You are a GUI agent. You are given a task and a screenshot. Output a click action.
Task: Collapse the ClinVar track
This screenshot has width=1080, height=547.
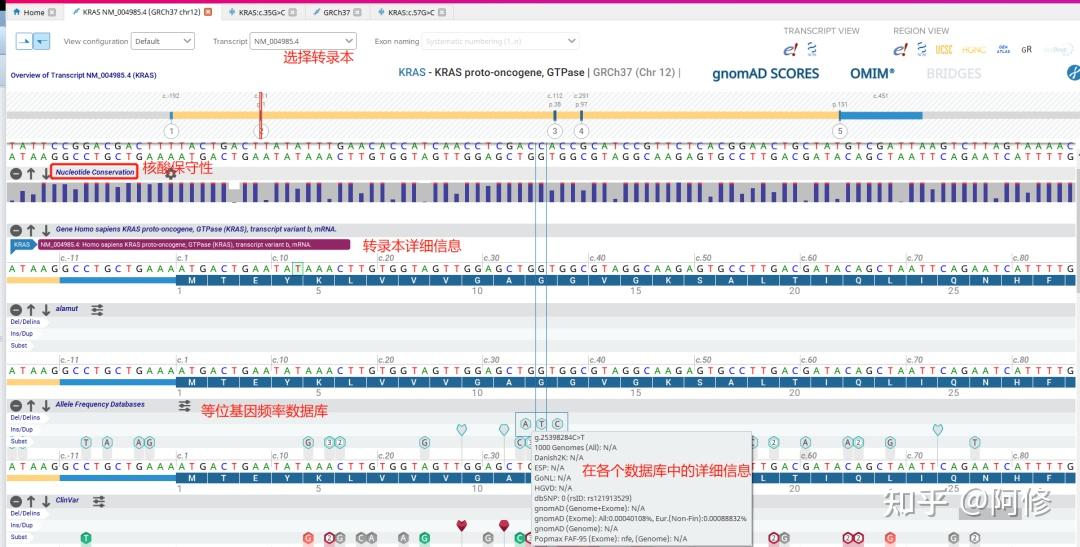(16, 502)
